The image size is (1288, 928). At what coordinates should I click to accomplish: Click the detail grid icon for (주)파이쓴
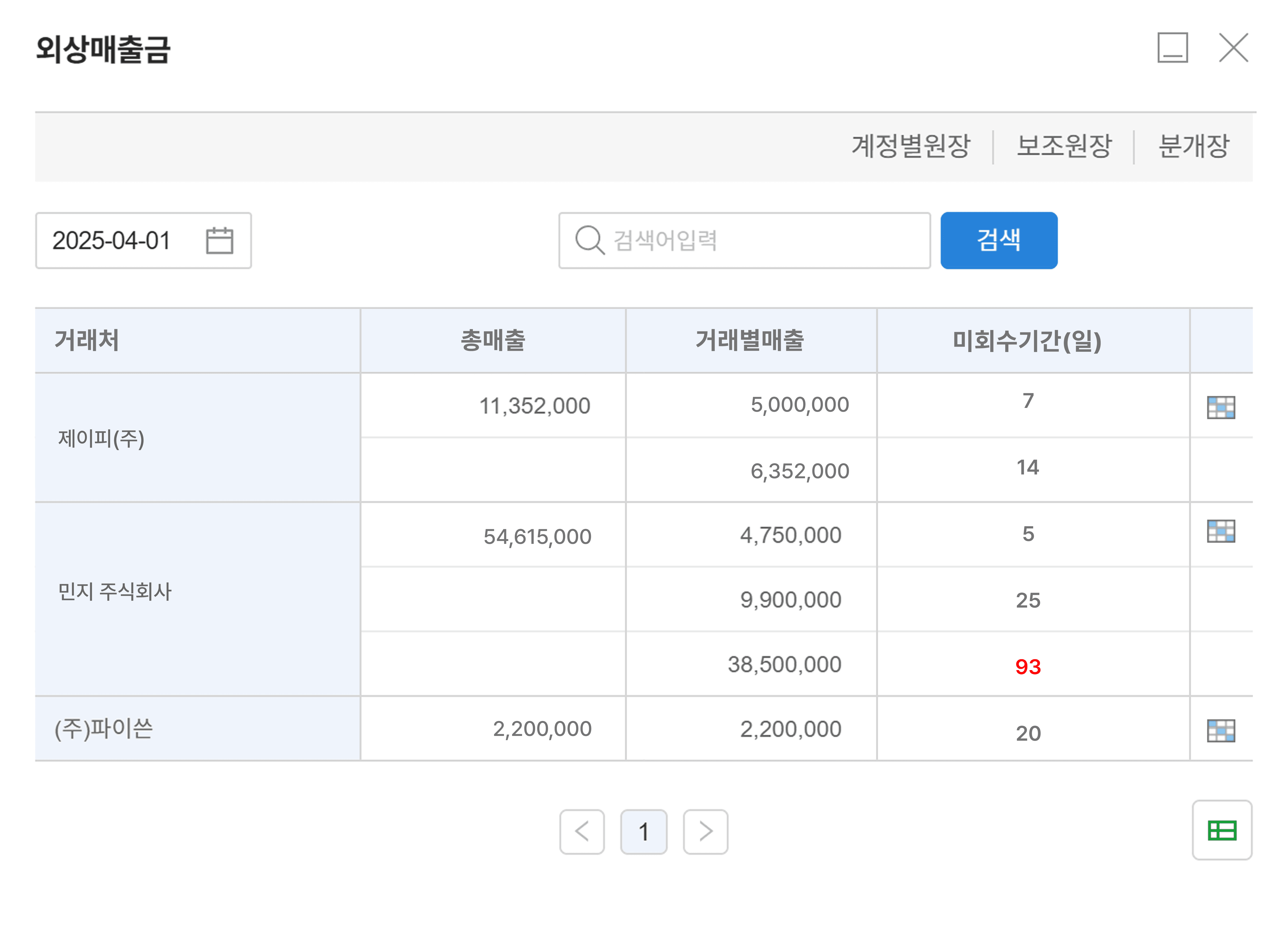coord(1220,730)
